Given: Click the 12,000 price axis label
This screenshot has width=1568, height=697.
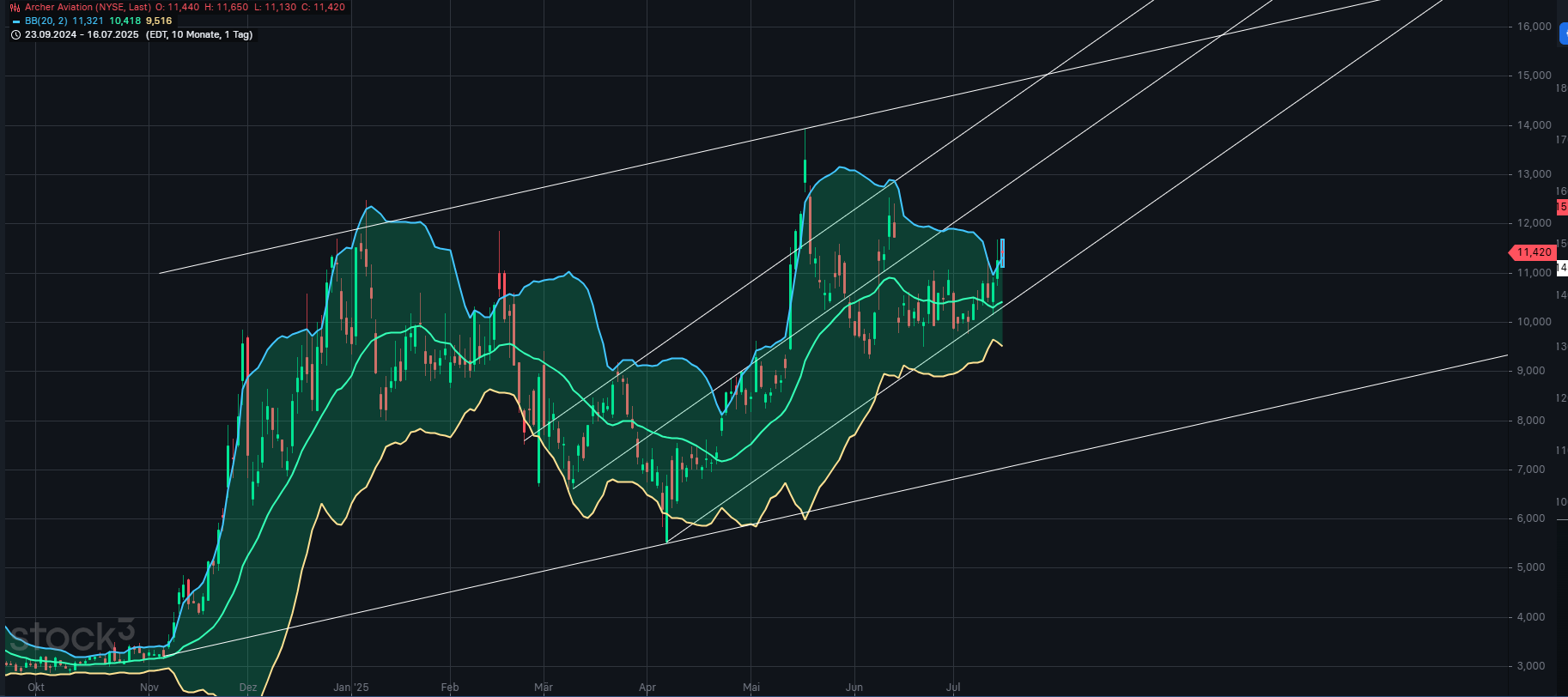Looking at the screenshot, I should click(x=1535, y=223).
